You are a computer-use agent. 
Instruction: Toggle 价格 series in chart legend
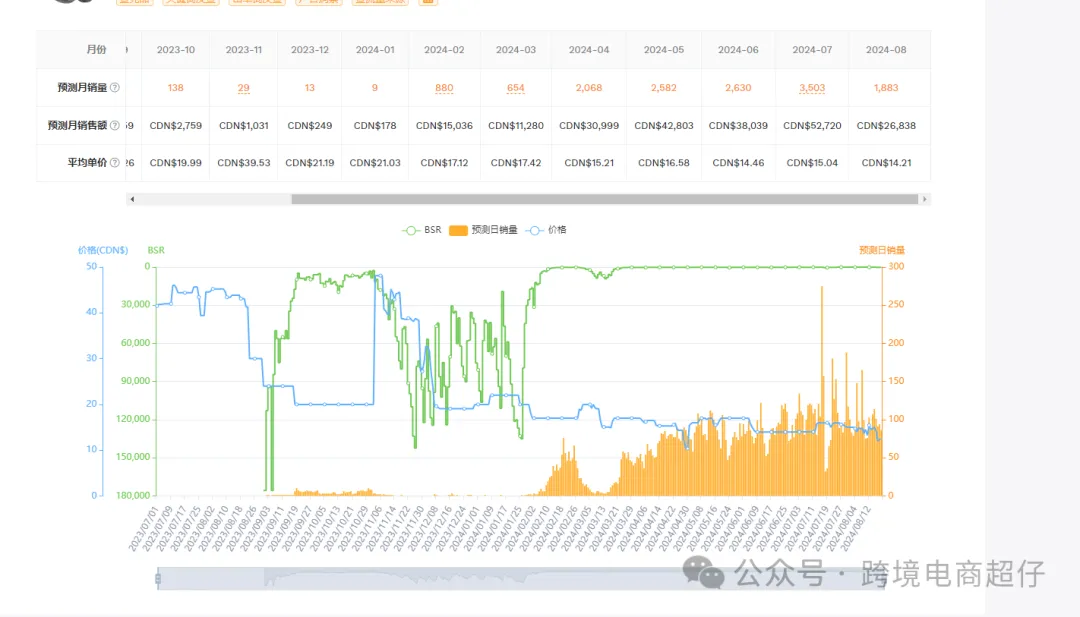coord(546,230)
